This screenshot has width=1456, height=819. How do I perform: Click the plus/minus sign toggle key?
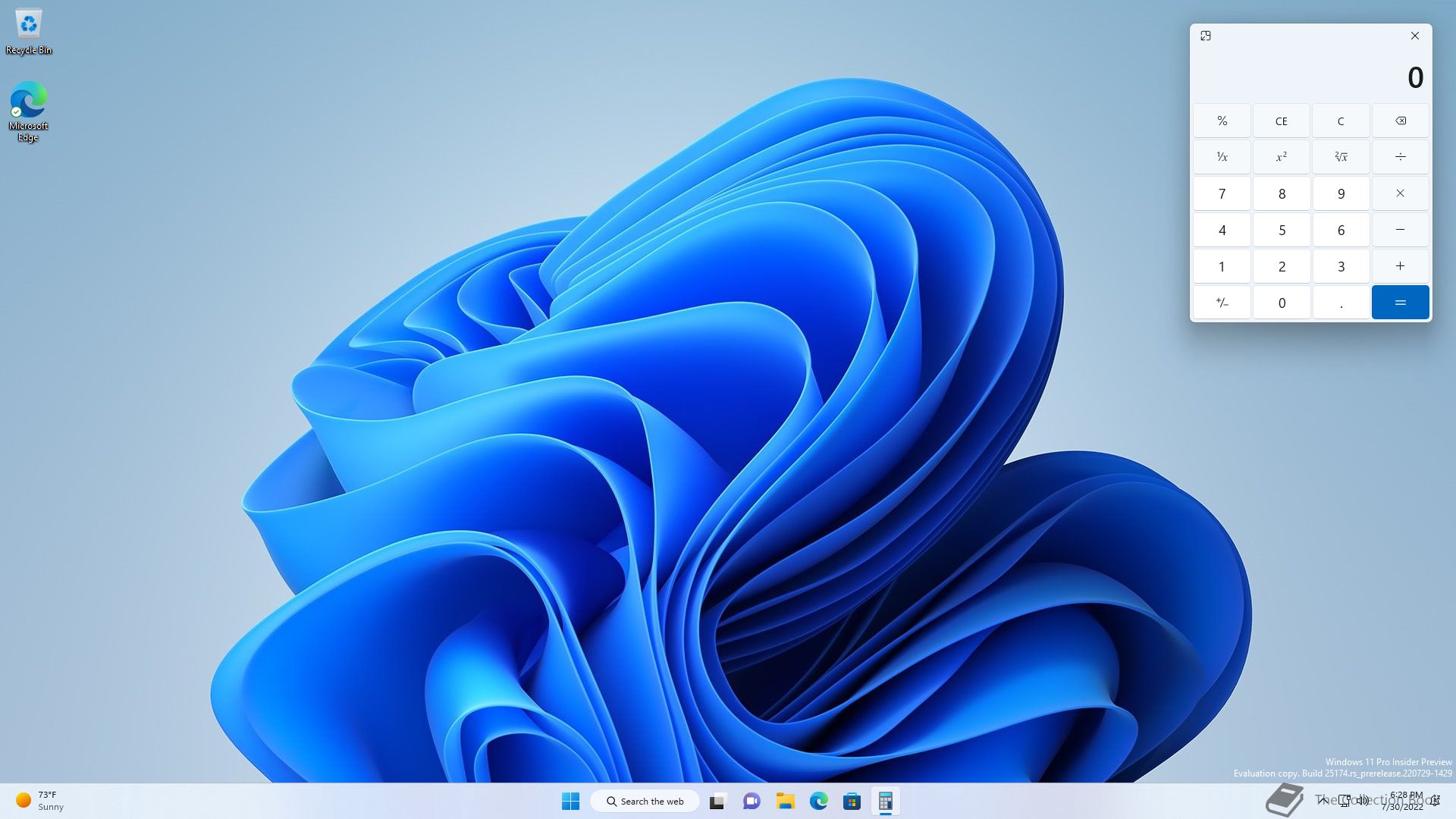click(1222, 303)
